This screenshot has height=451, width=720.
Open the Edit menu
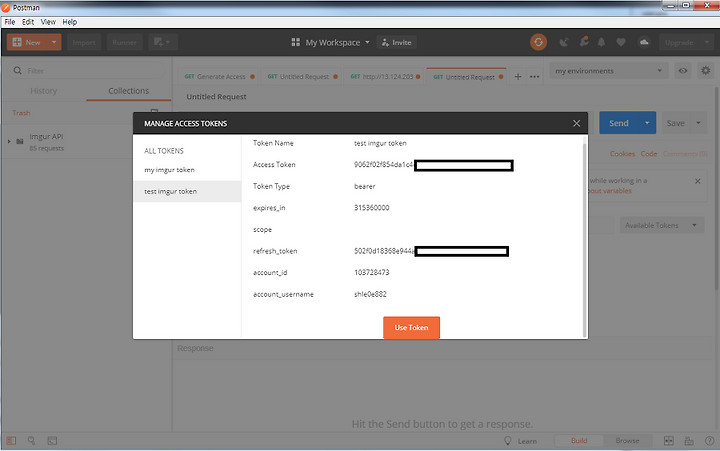pos(28,22)
